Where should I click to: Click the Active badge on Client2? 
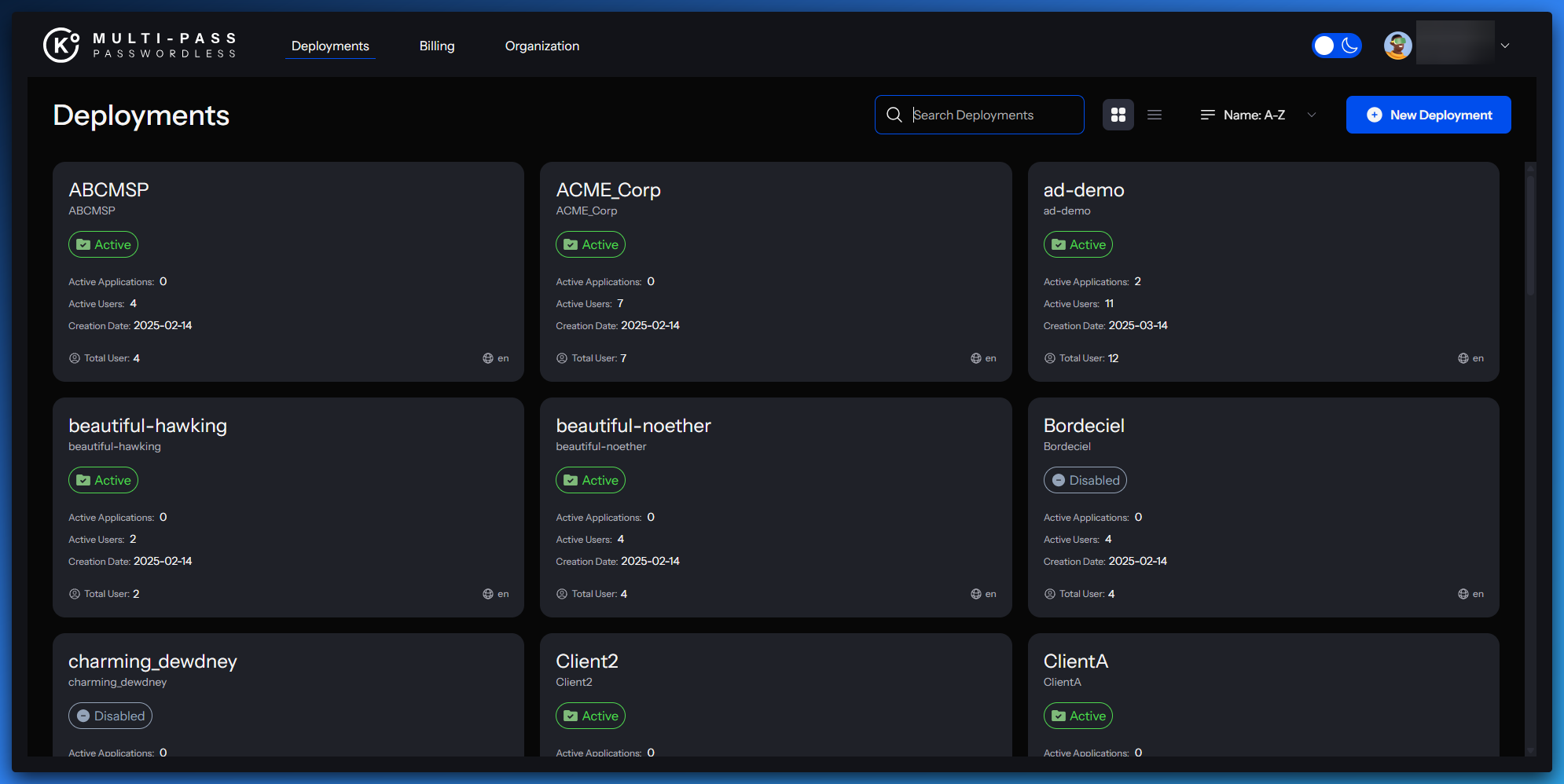590,716
